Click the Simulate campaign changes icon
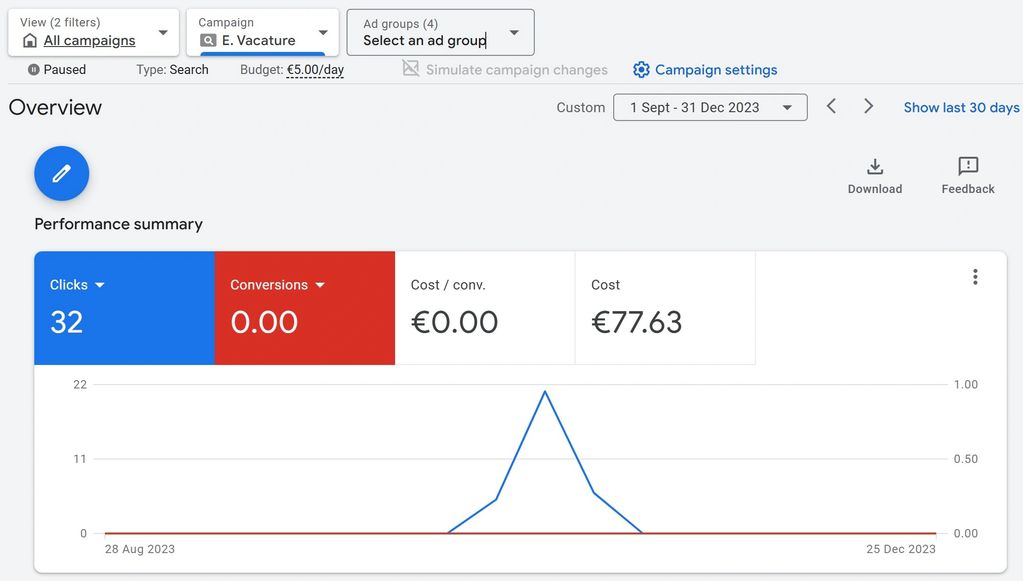Viewport: 1023px width, 581px height. (x=410, y=69)
